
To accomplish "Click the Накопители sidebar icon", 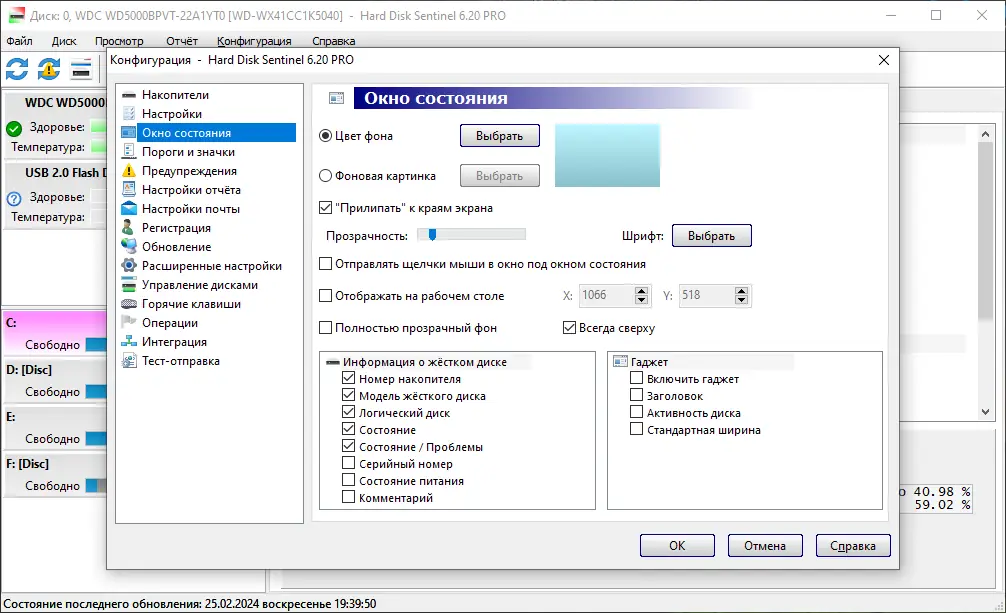I will tap(129, 95).
